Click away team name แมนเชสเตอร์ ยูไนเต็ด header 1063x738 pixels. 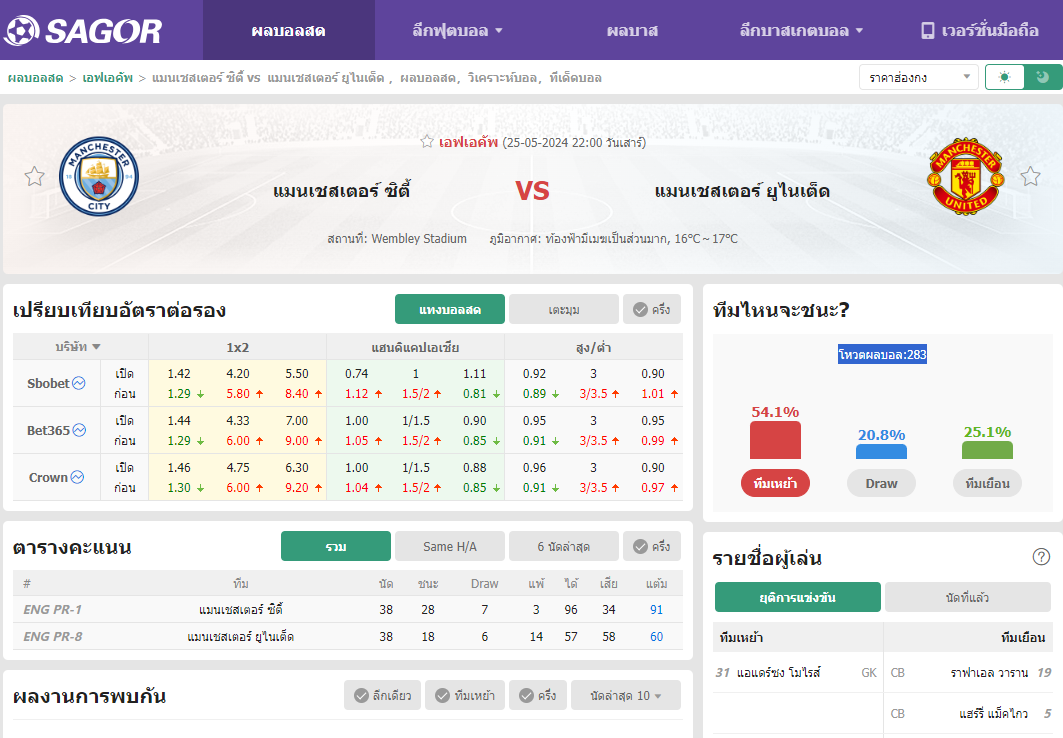coord(742,190)
